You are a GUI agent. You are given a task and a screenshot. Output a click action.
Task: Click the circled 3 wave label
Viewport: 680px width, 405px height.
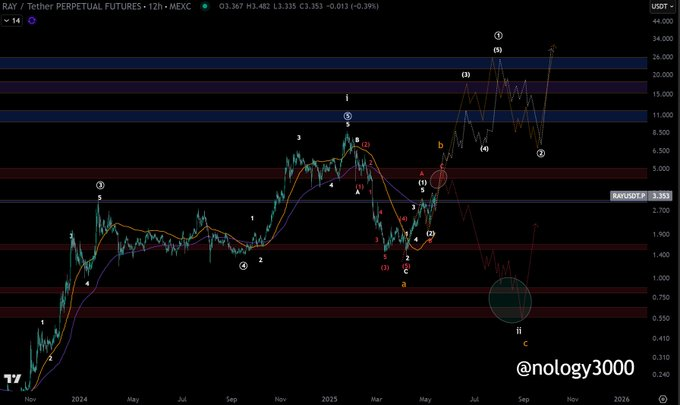[100, 185]
